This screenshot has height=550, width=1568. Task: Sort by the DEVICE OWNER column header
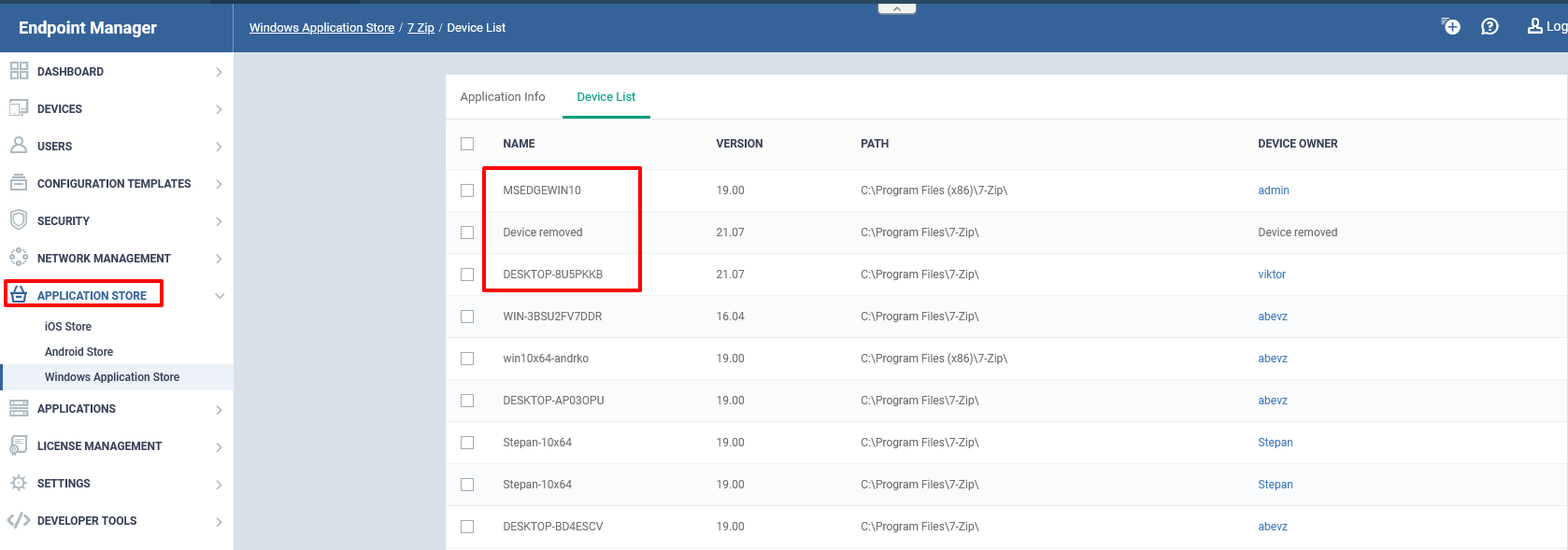click(x=1298, y=144)
